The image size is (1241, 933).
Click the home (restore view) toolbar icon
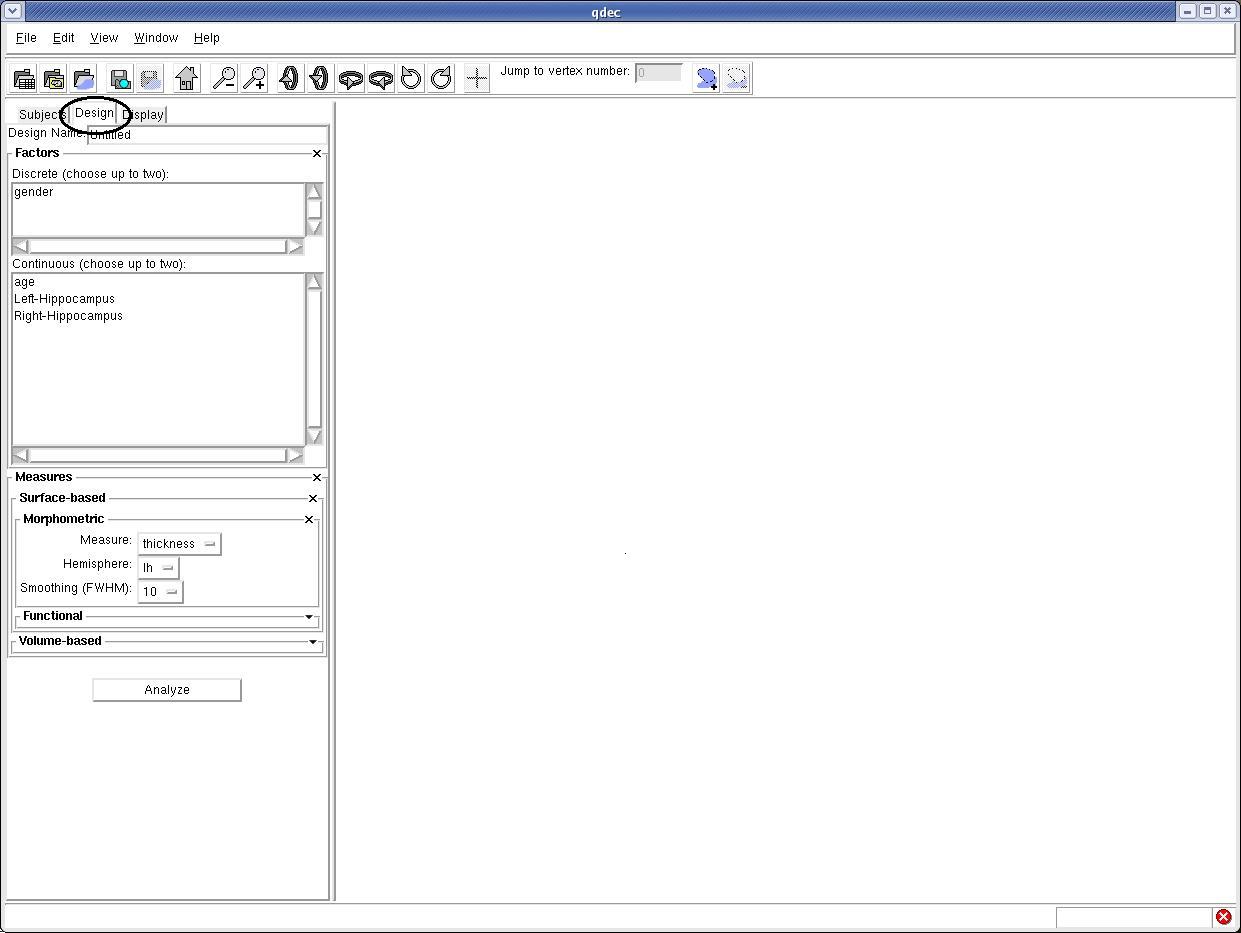click(x=186, y=78)
